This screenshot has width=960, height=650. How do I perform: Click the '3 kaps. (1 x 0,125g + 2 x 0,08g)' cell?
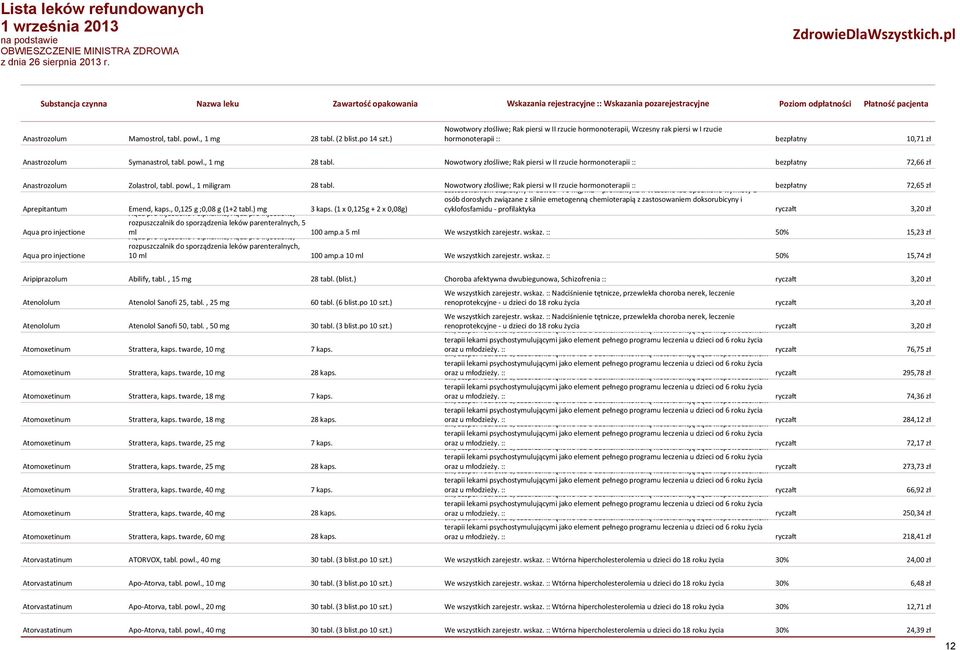(x=359, y=209)
